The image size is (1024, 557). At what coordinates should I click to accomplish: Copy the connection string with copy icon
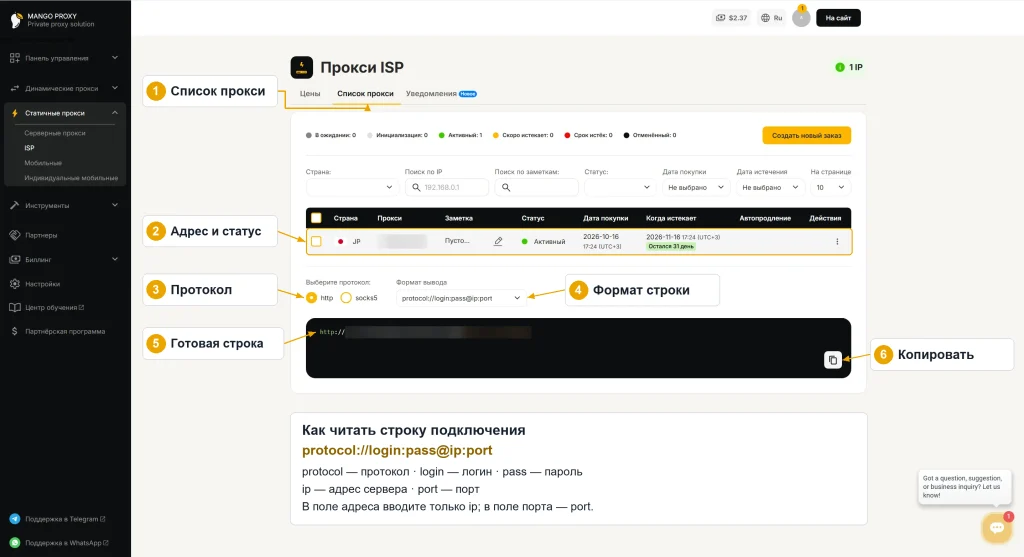tap(833, 360)
